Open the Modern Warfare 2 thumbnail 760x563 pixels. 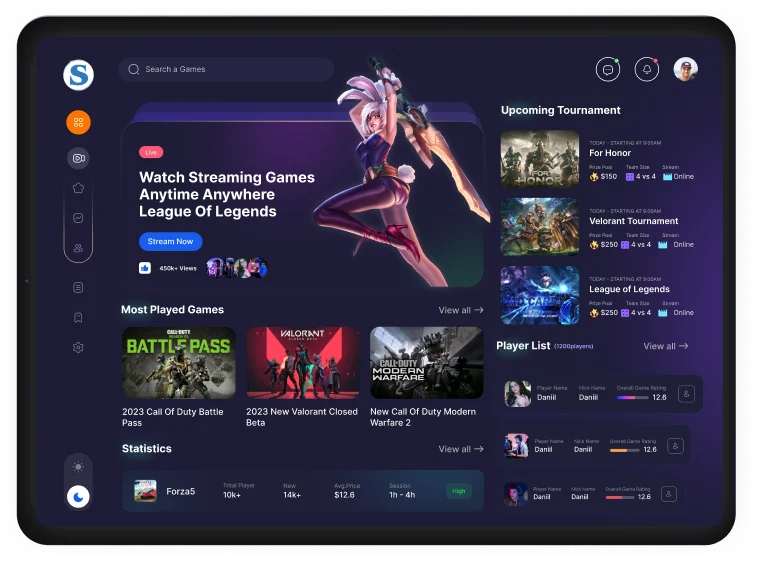coord(427,363)
